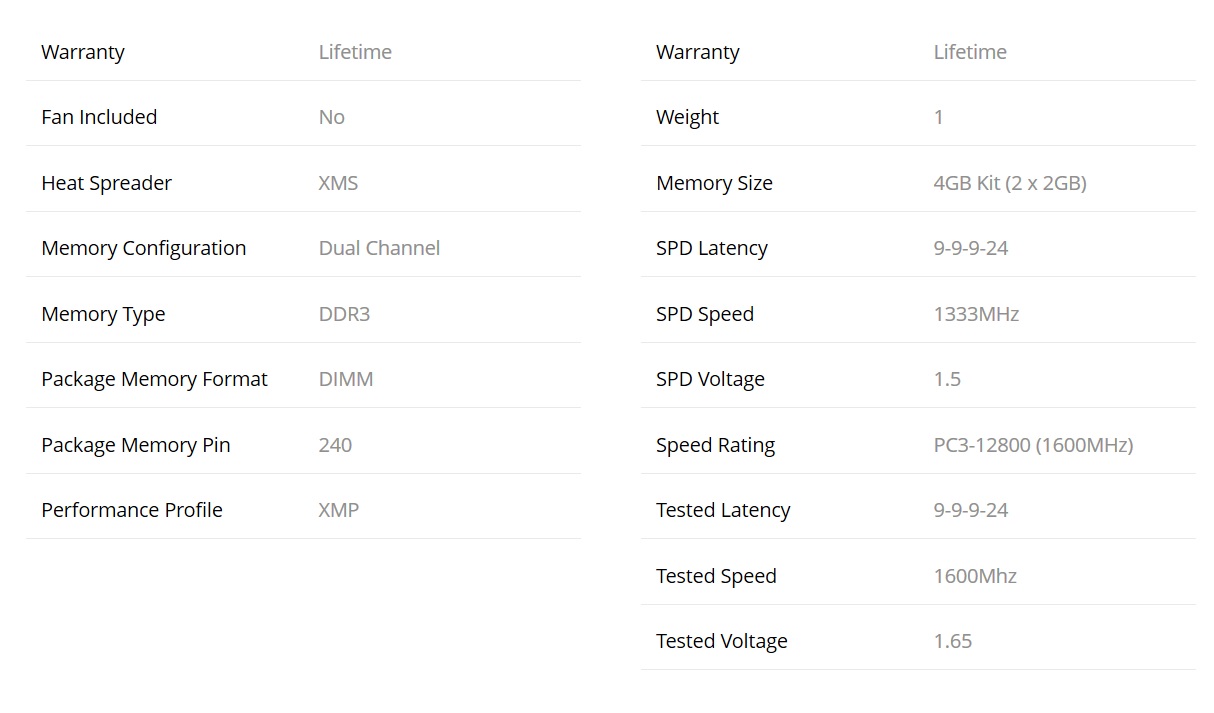This screenshot has height=713, width=1214.
Task: Select the Weight label
Action: click(687, 117)
